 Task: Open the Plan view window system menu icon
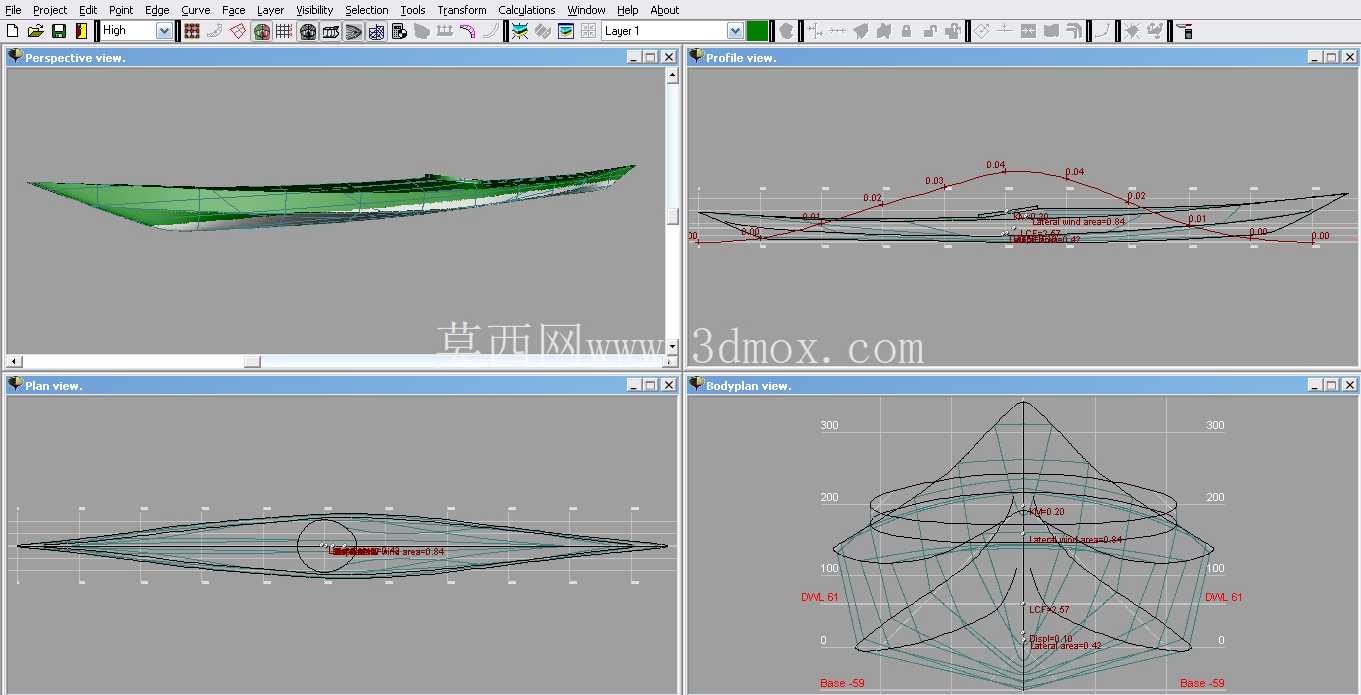[x=14, y=385]
